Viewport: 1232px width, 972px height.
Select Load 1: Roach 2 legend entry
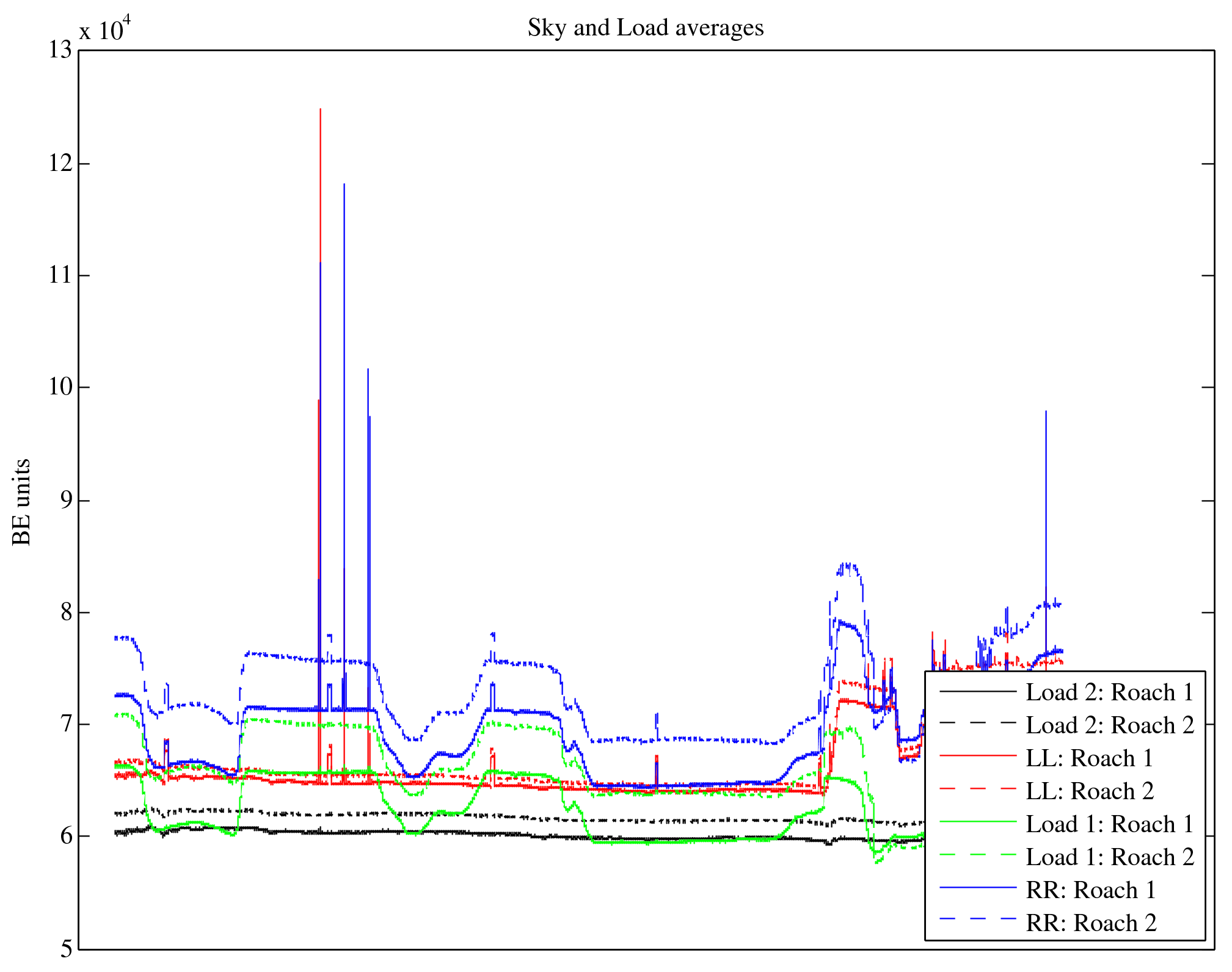tap(1109, 857)
